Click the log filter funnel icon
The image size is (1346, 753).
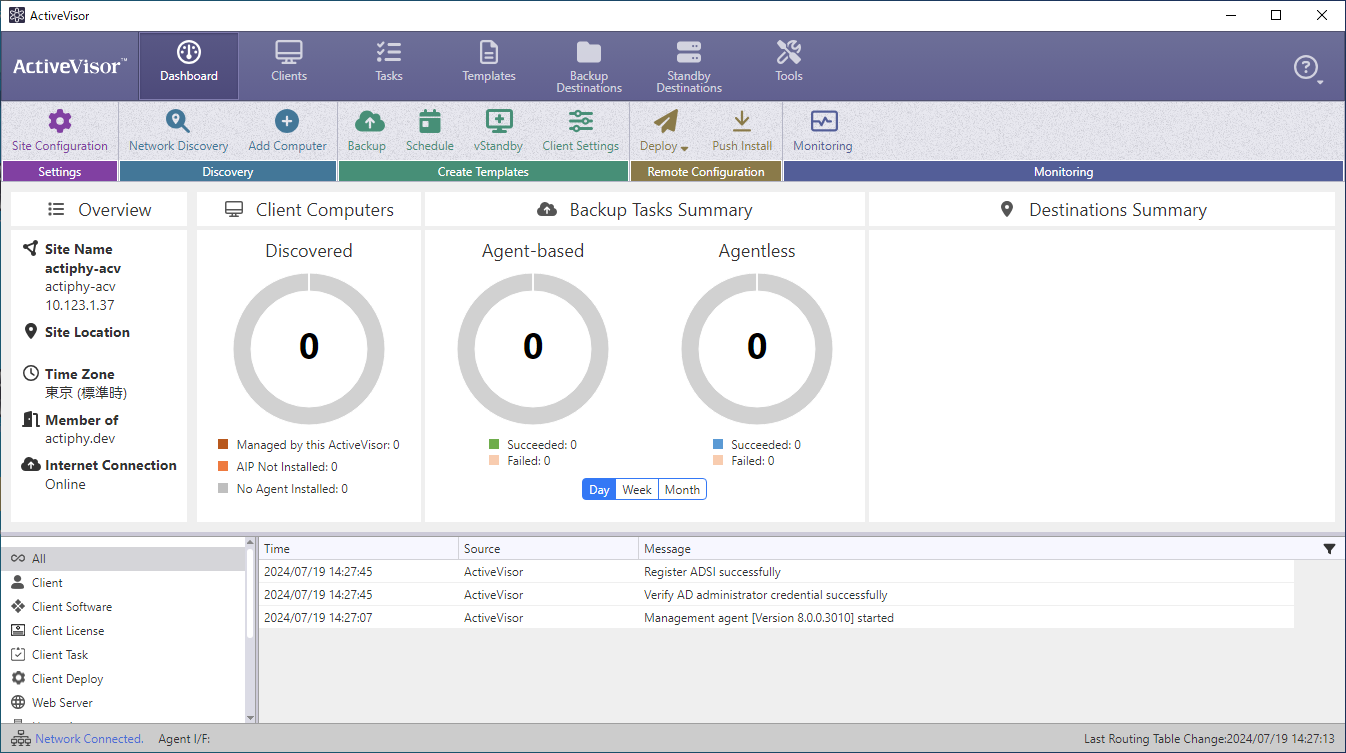1329,549
